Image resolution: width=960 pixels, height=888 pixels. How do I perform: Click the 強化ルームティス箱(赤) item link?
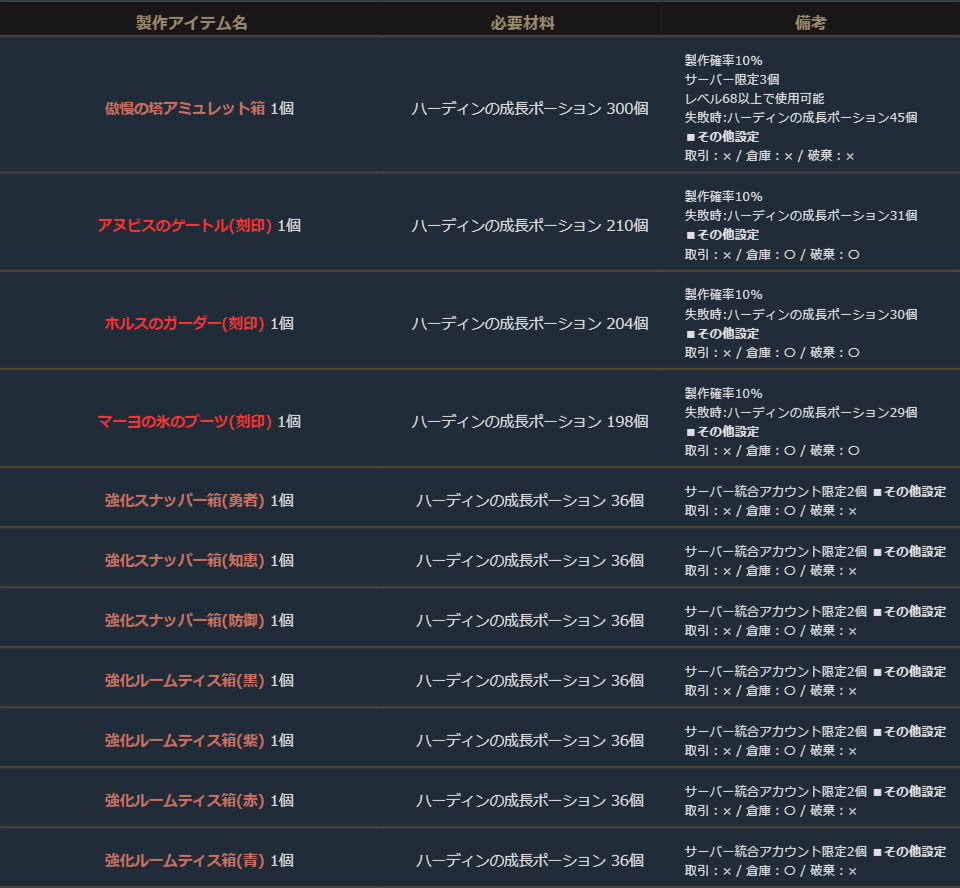[x=185, y=800]
